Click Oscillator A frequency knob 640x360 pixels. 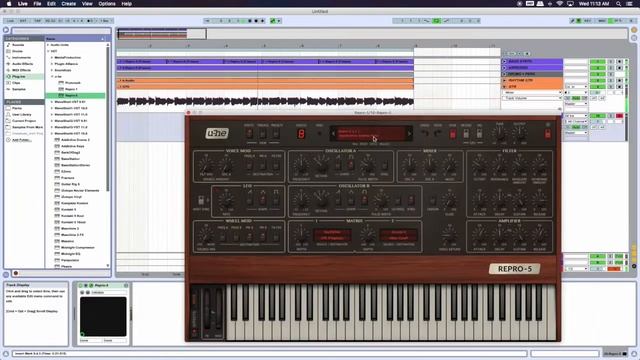[x=301, y=166]
